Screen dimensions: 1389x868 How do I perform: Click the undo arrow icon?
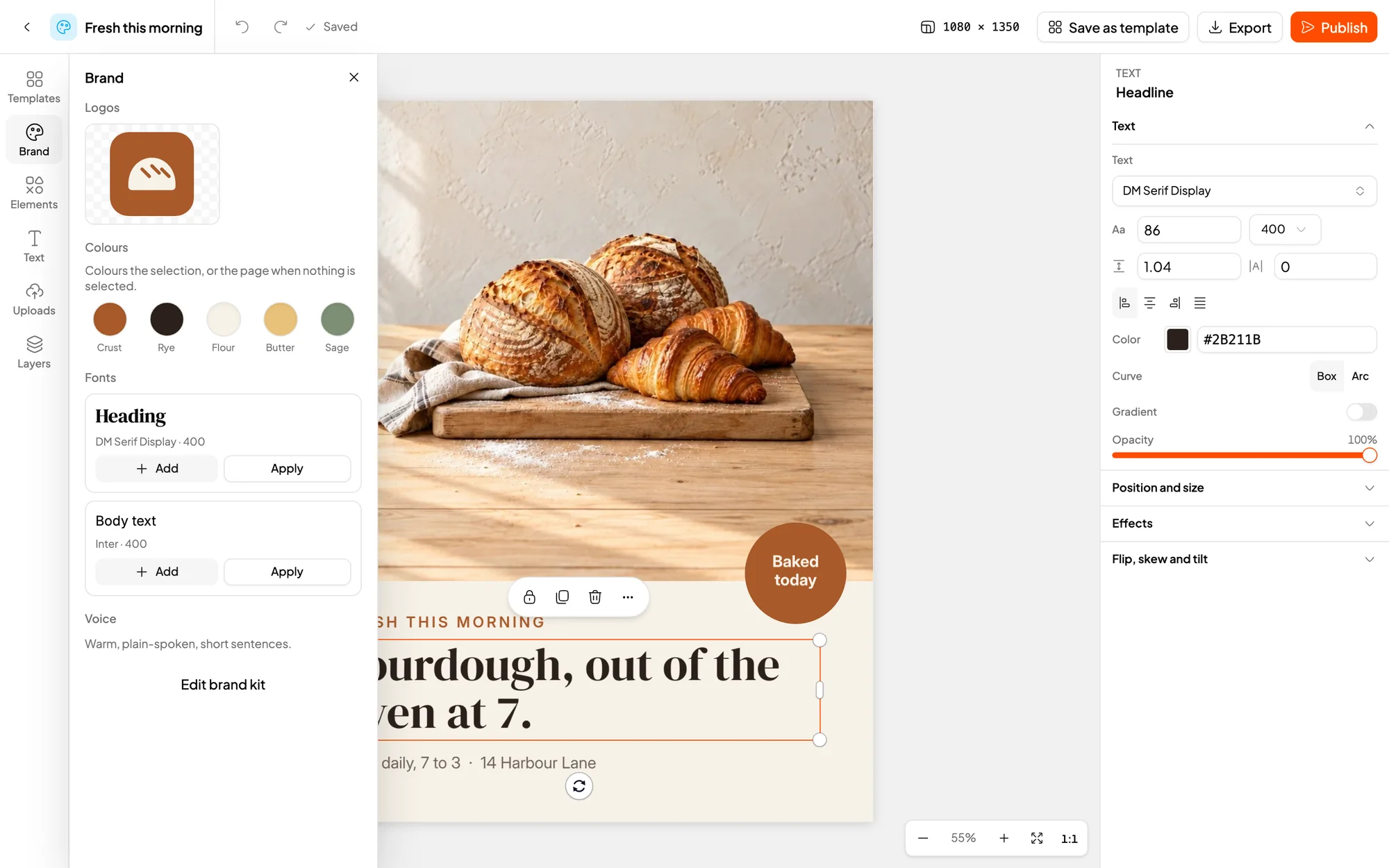[242, 27]
